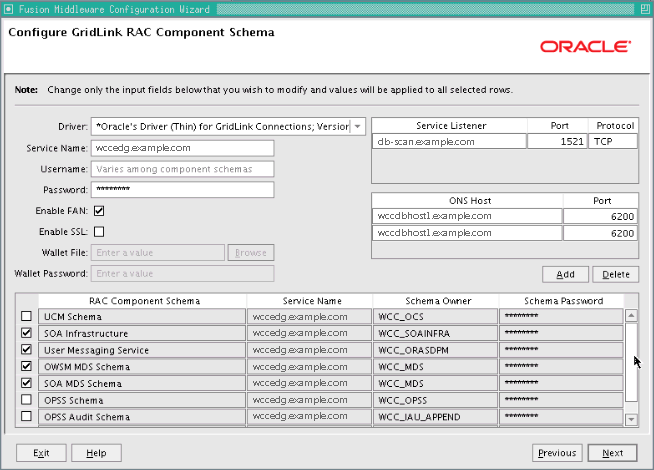Image resolution: width=654 pixels, height=470 pixels.
Task: Select the first wccdbhost1.example.com ONS host cell
Action: click(467, 216)
